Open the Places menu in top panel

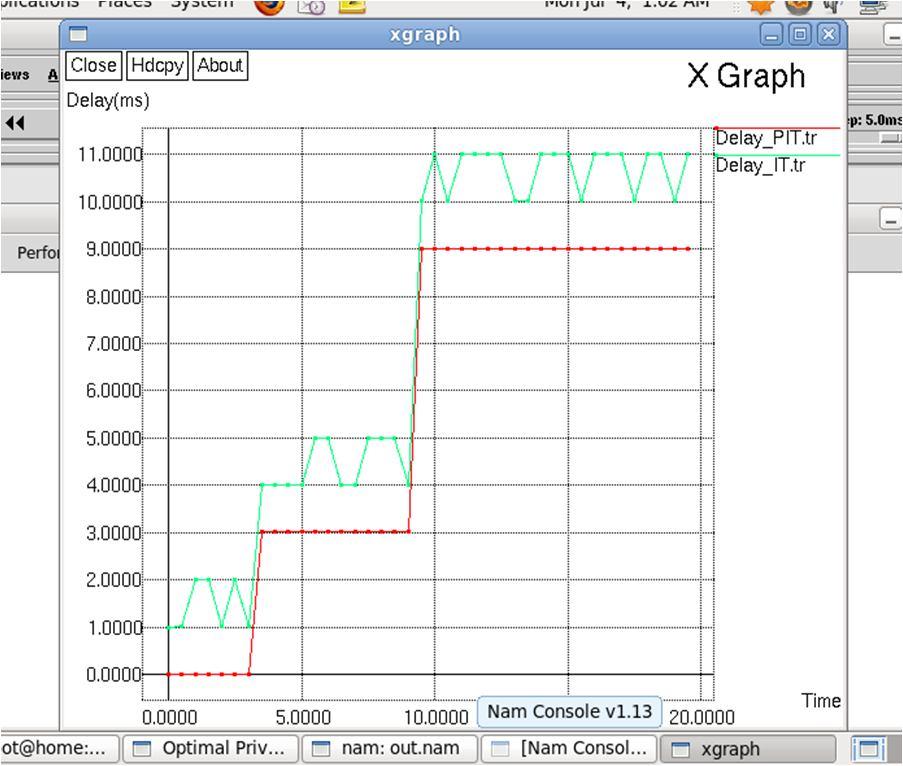(124, 4)
